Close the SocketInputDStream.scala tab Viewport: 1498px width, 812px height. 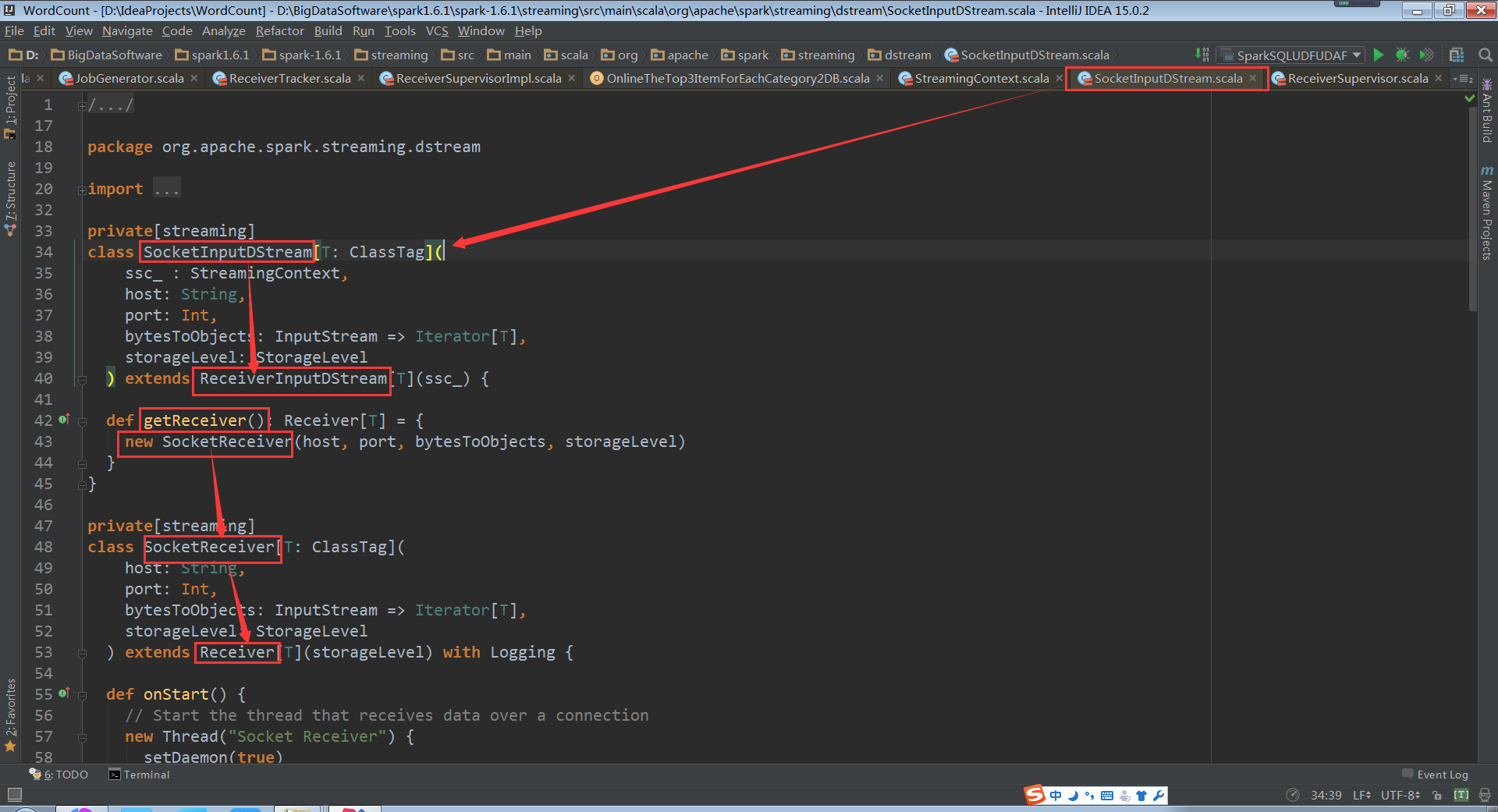point(1253,78)
